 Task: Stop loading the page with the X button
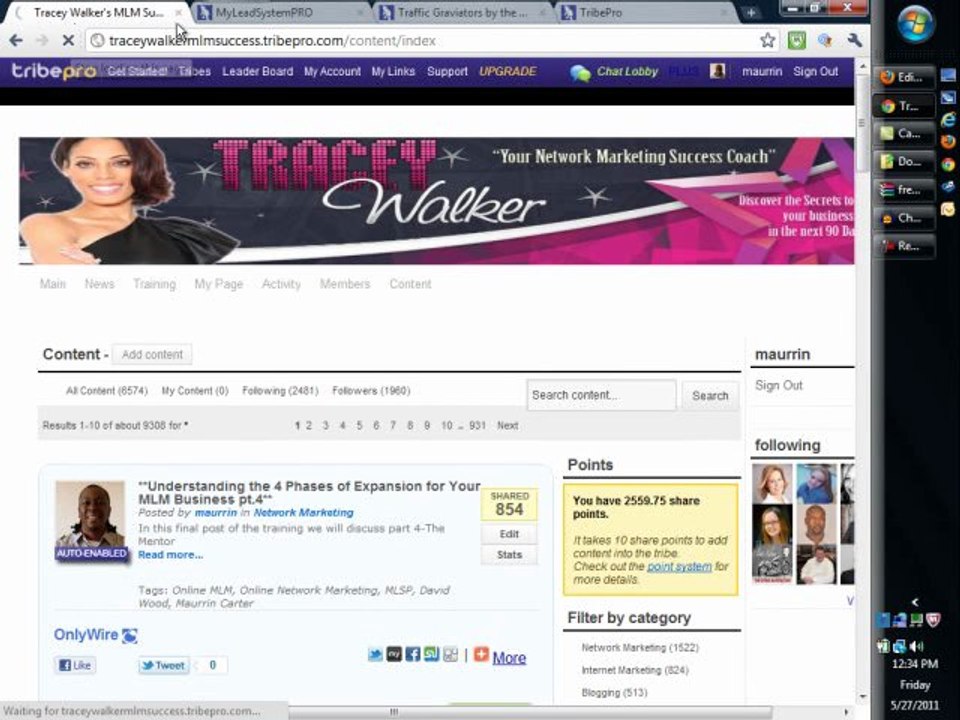[x=68, y=40]
